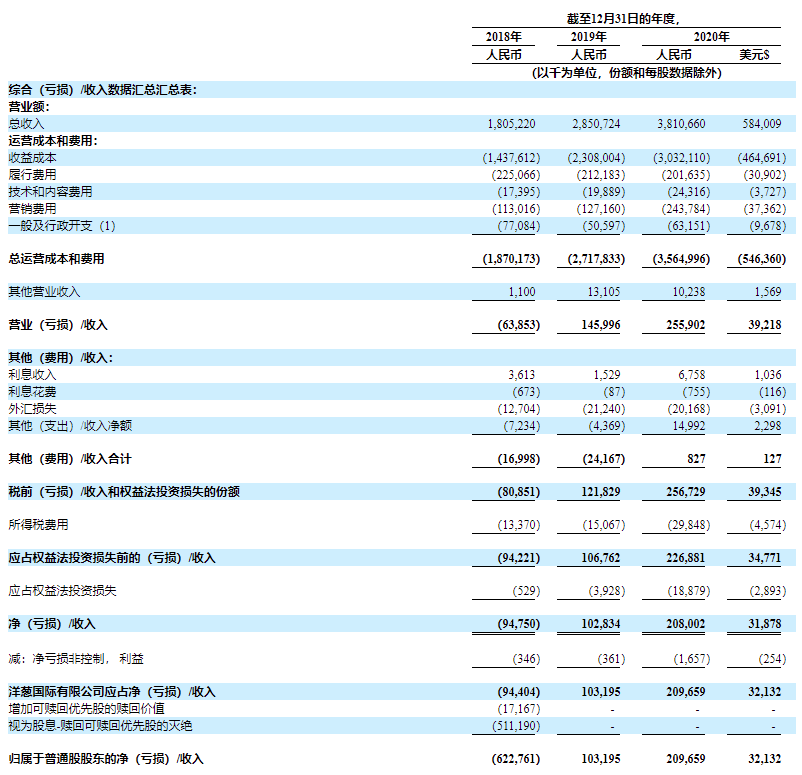Viewport: 802px width, 775px height.
Task: Select the 技术和内容费用 row label
Action: click(x=50, y=192)
